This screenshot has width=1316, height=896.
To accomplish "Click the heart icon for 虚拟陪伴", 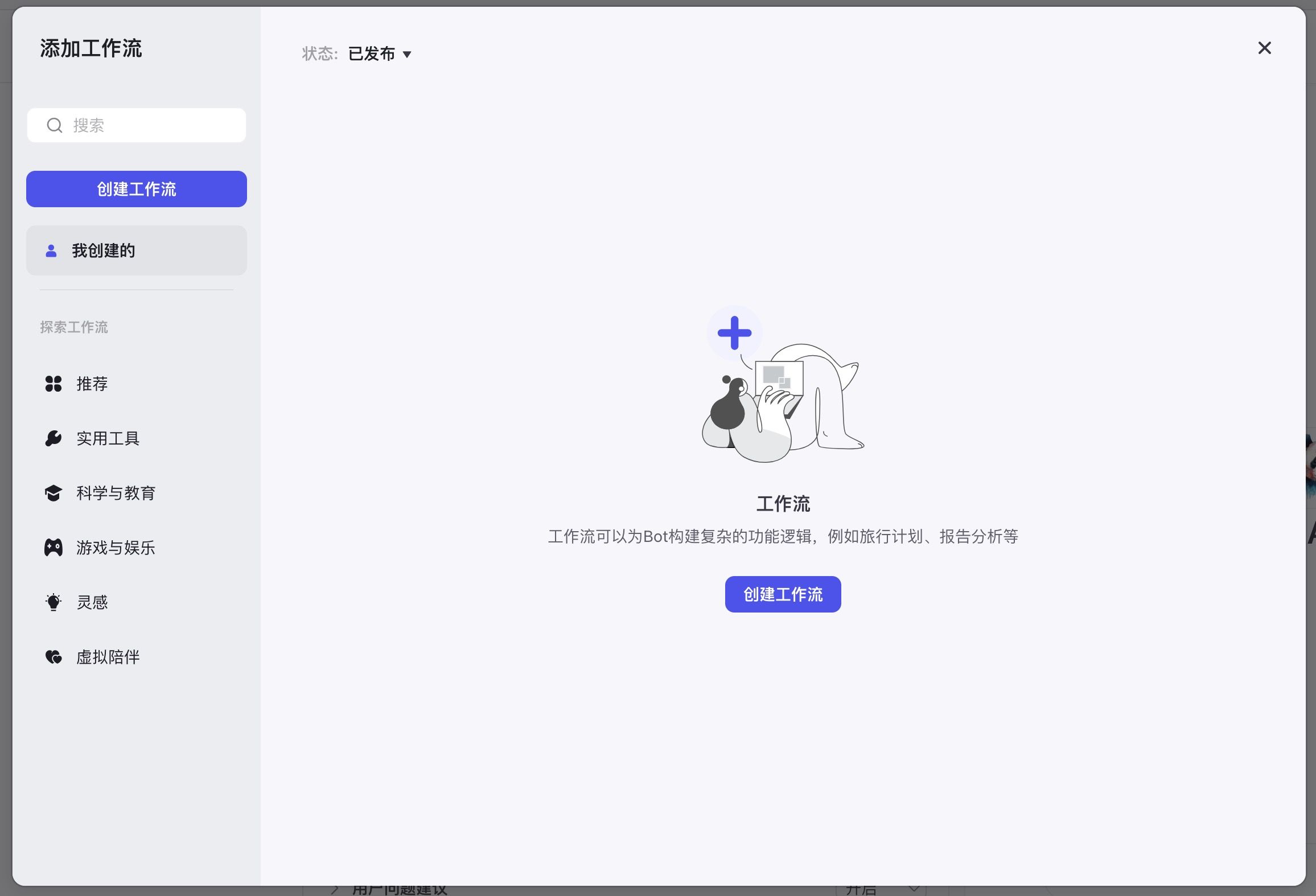I will [54, 657].
